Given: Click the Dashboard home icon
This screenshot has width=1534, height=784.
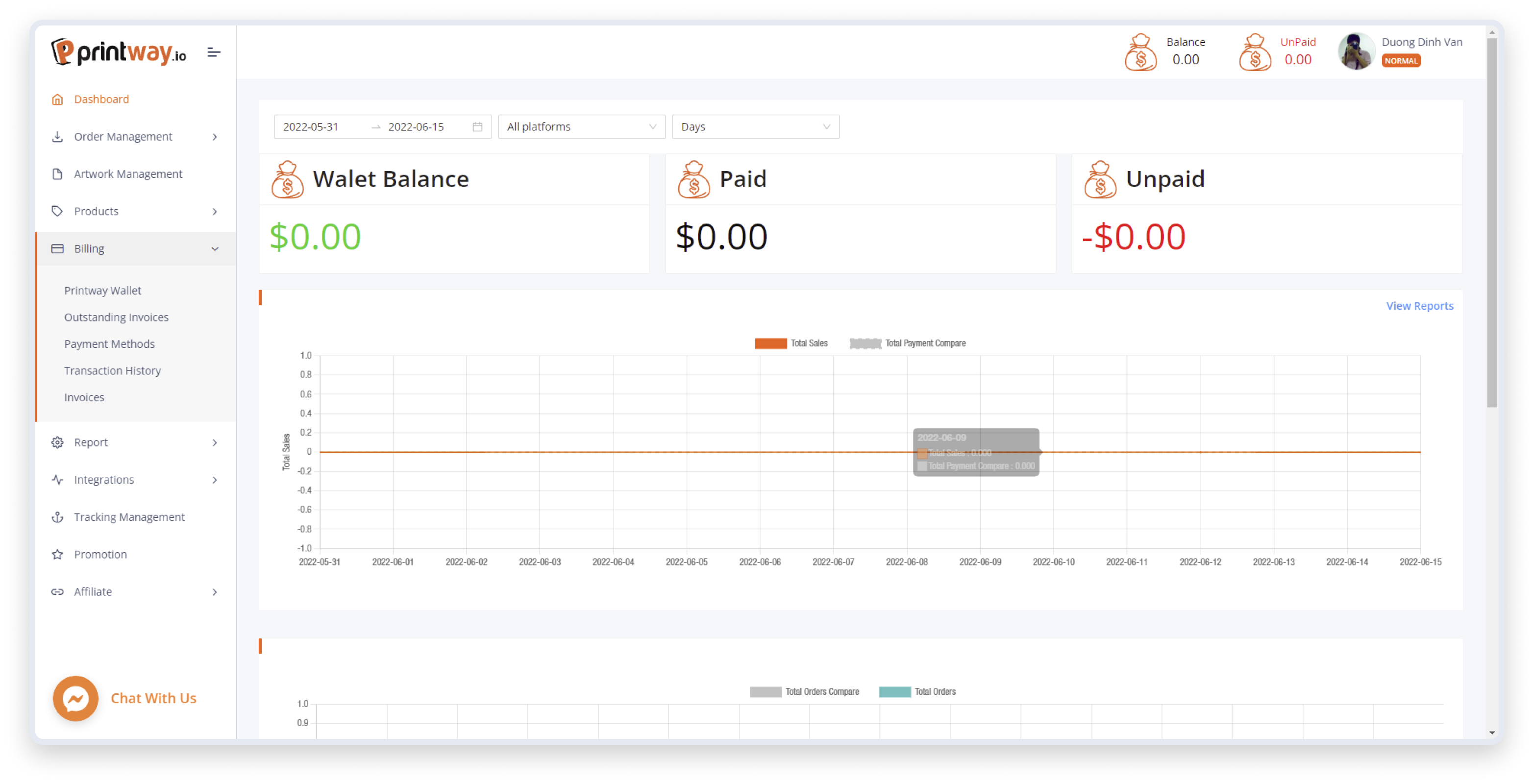Looking at the screenshot, I should [57, 99].
